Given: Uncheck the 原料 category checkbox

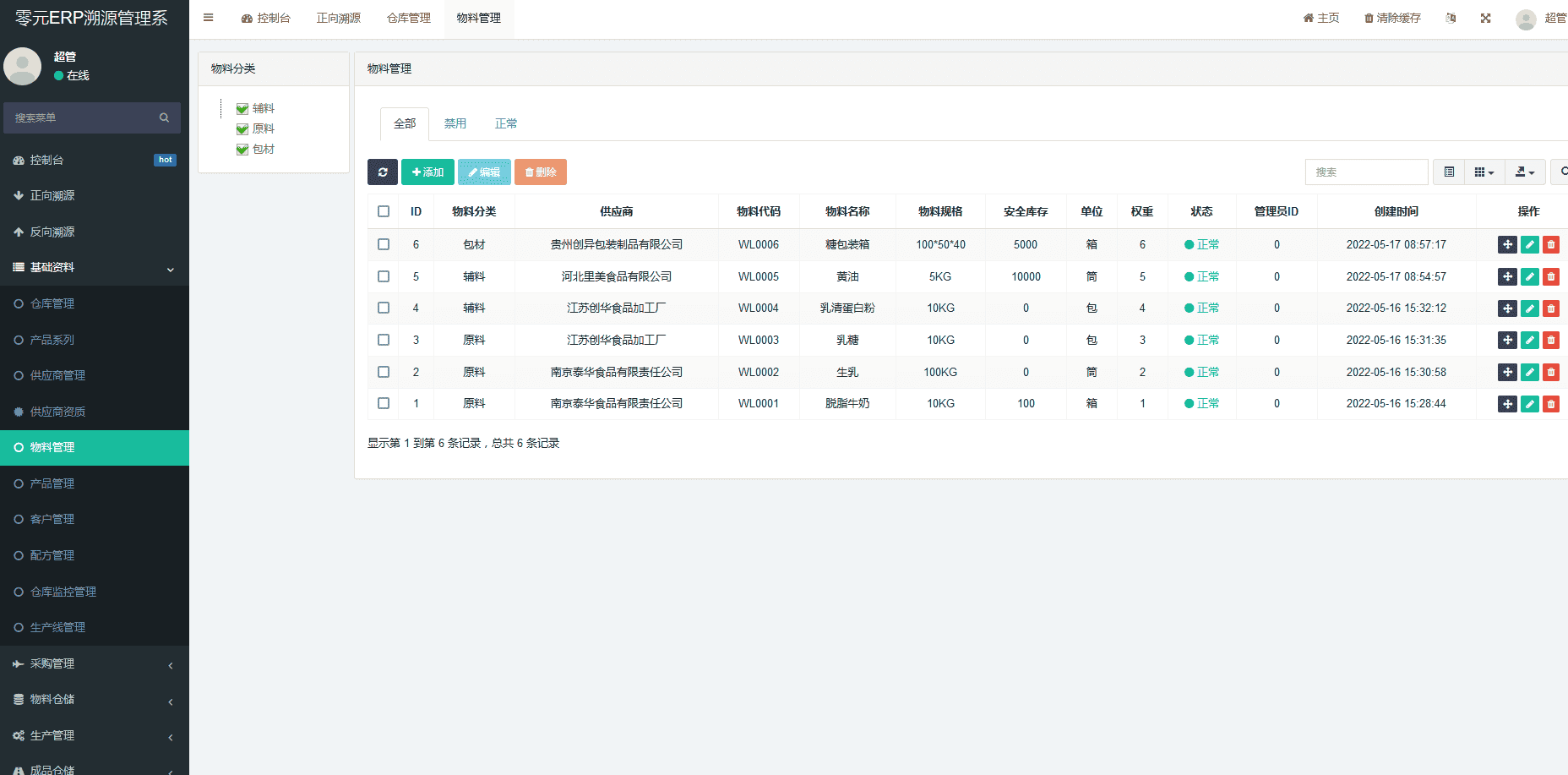Looking at the screenshot, I should [242, 129].
